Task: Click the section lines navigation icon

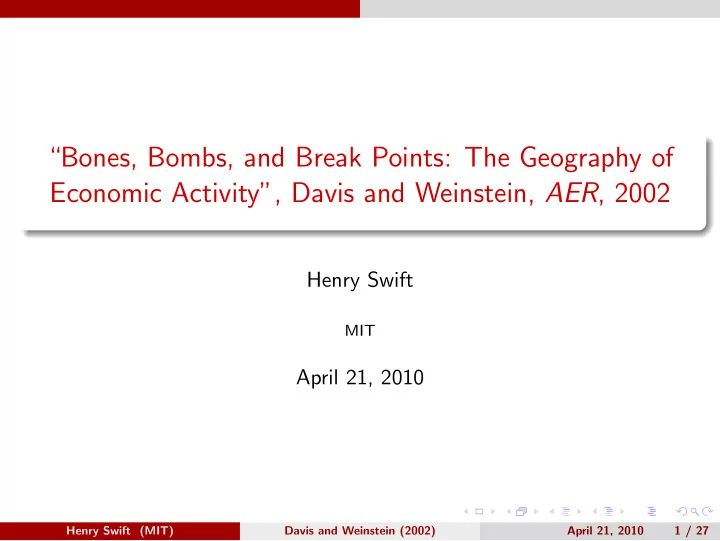Action: 609,511
